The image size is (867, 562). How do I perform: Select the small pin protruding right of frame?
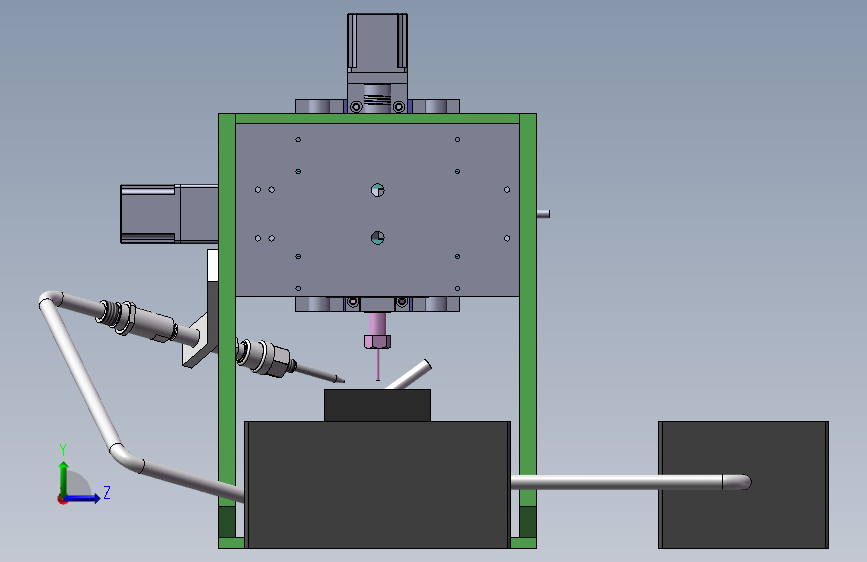point(543,214)
